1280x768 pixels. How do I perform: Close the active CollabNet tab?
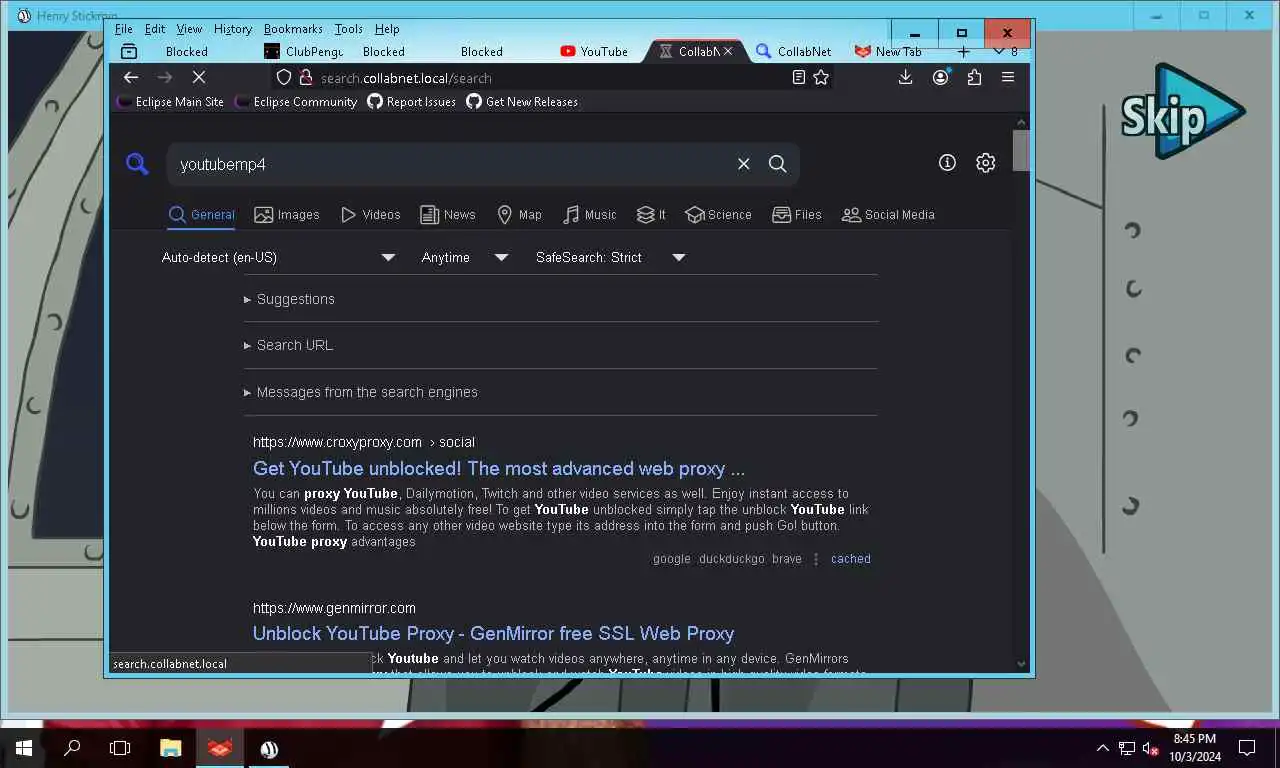[x=728, y=51]
